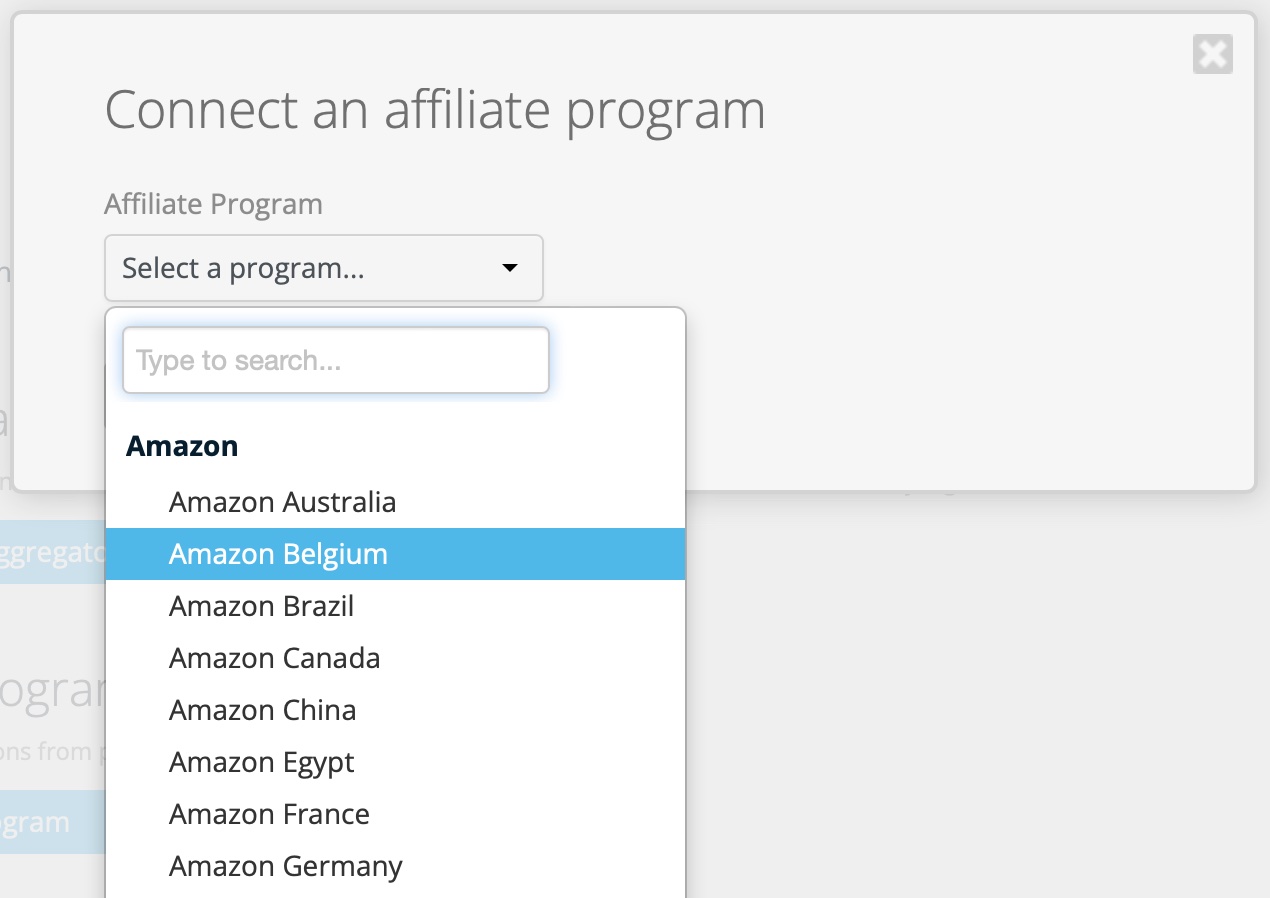Image resolution: width=1270 pixels, height=898 pixels.
Task: Click the blue aggregator link behind the dialog
Action: [50, 552]
